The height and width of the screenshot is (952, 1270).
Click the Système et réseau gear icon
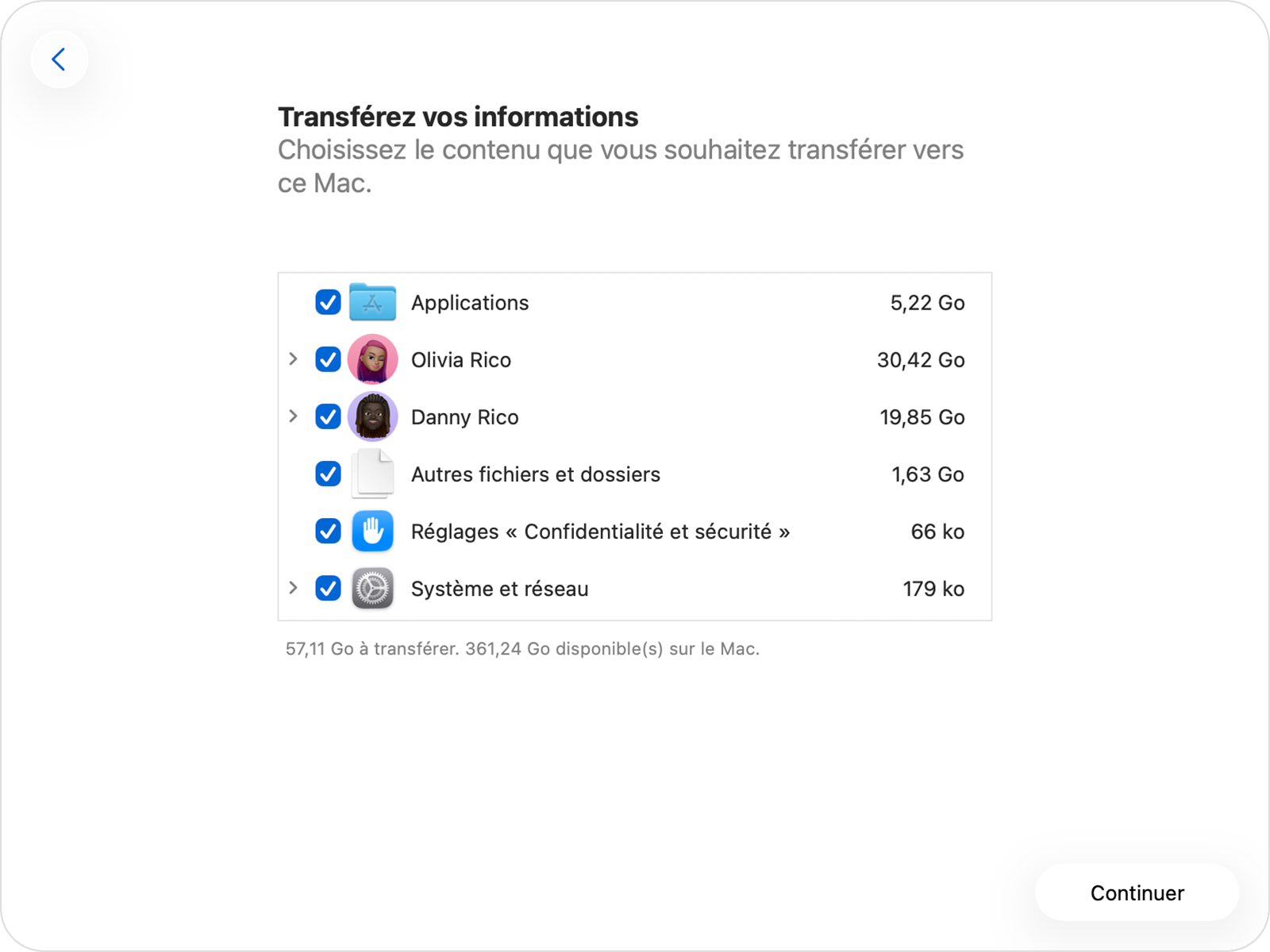[x=373, y=588]
